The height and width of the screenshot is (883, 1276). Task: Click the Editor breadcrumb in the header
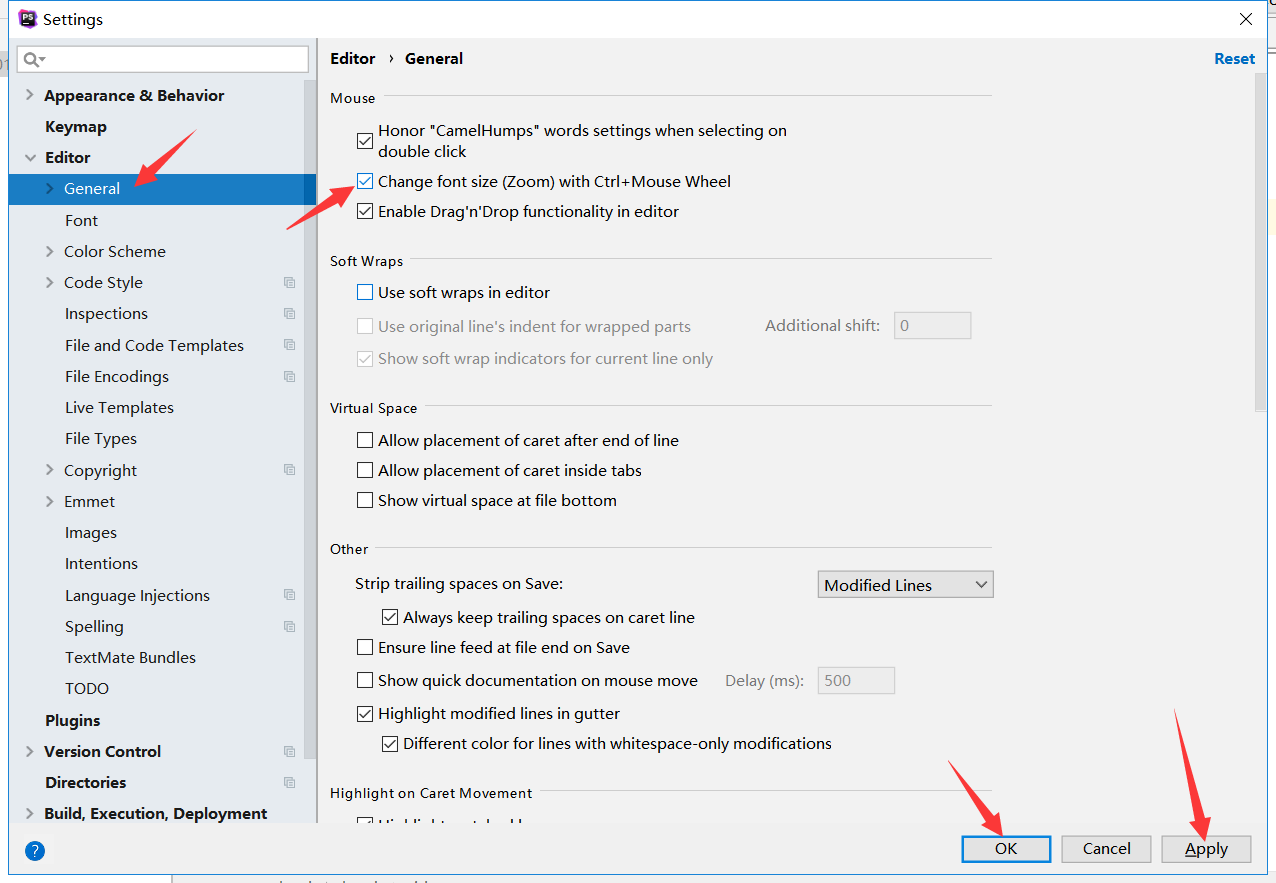point(353,59)
